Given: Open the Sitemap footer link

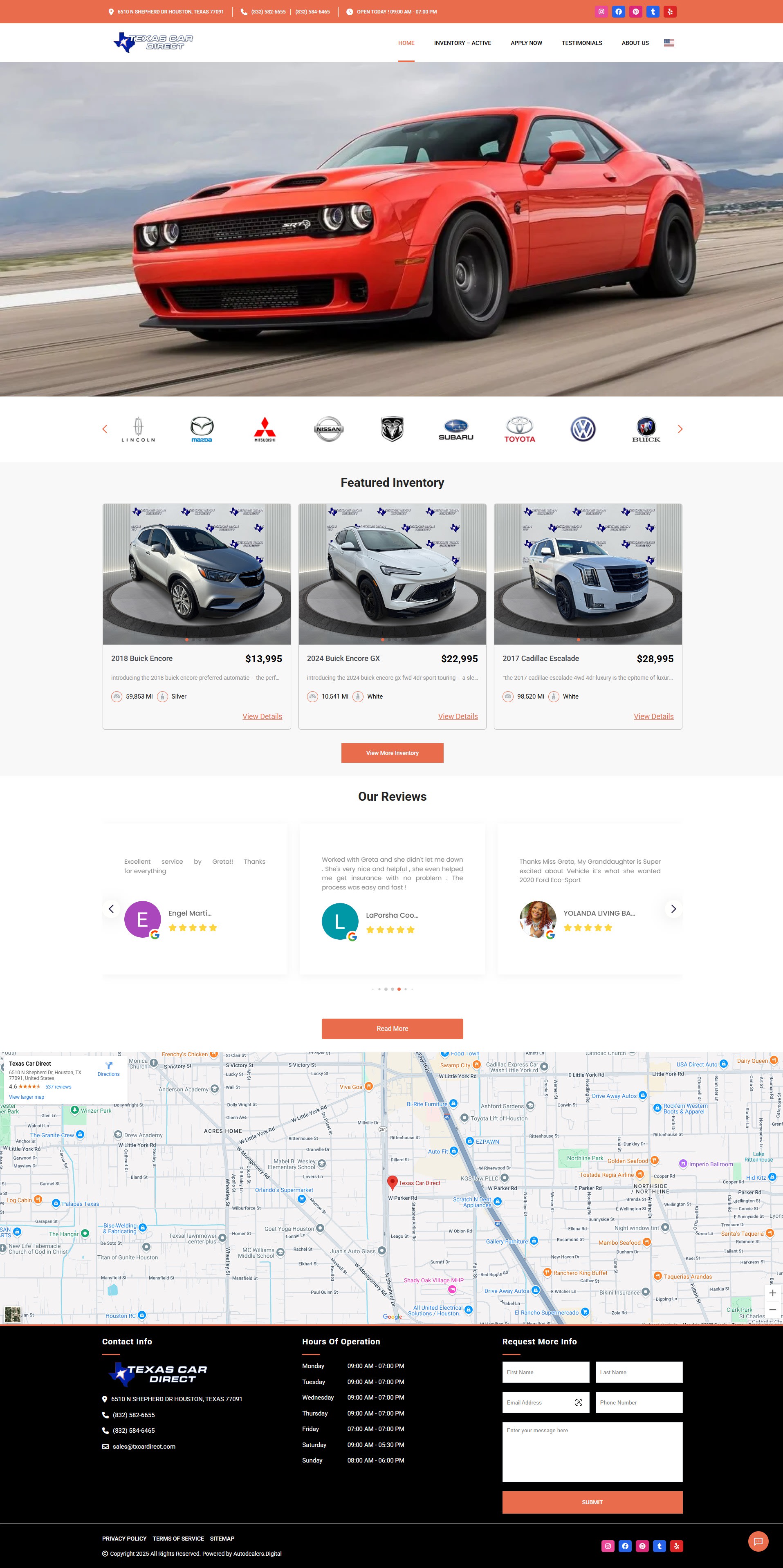Looking at the screenshot, I should point(222,1539).
